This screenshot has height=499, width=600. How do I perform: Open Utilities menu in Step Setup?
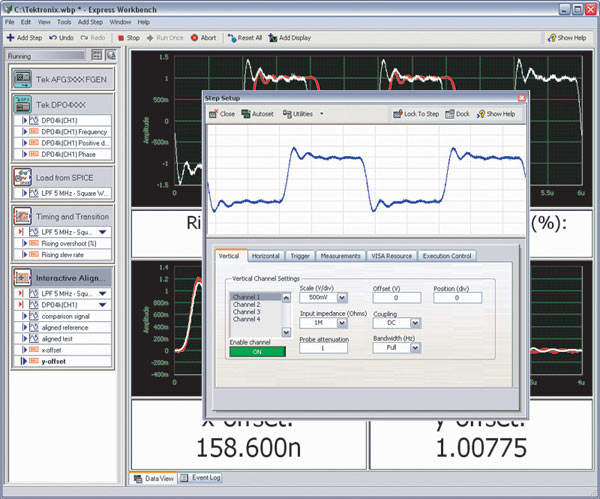click(303, 114)
